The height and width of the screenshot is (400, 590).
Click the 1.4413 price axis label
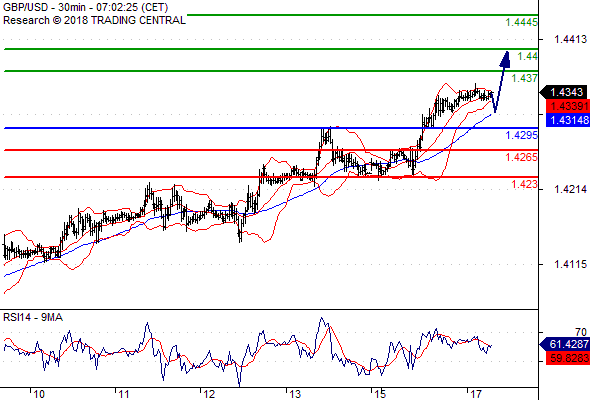pos(570,39)
